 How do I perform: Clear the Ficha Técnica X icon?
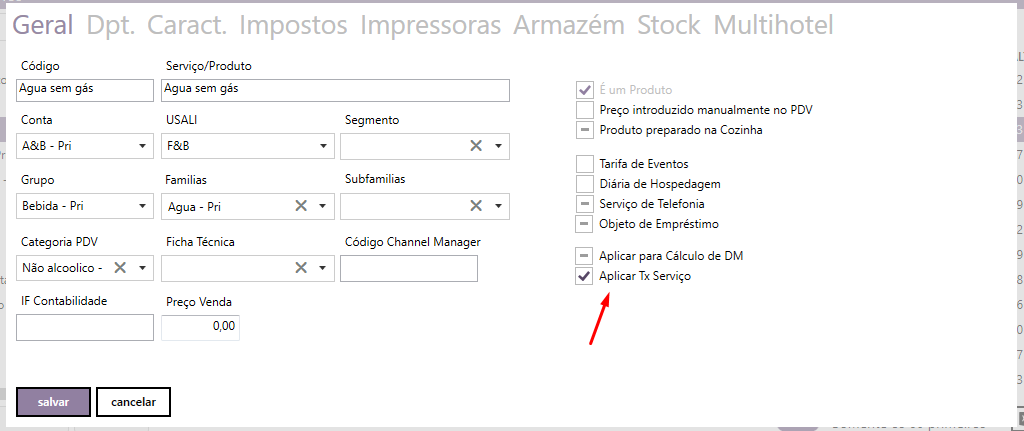(x=300, y=268)
